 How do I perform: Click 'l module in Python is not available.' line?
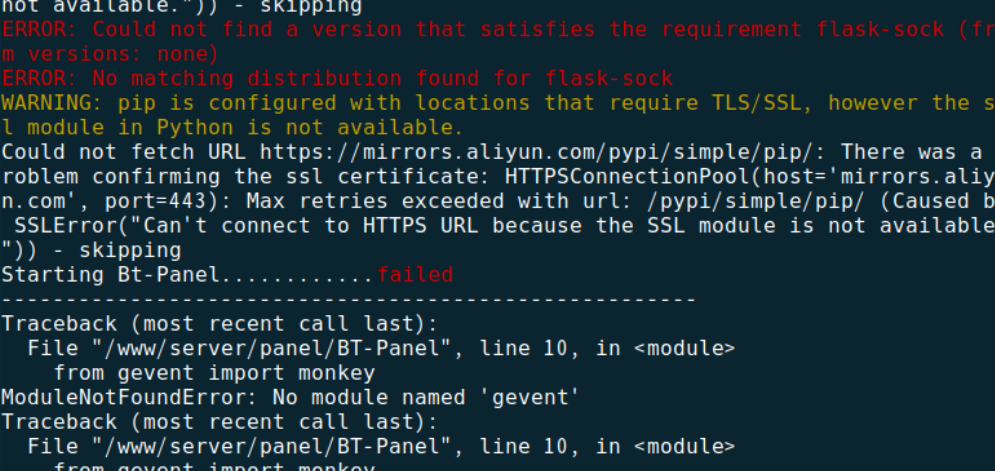pyautogui.click(x=232, y=128)
